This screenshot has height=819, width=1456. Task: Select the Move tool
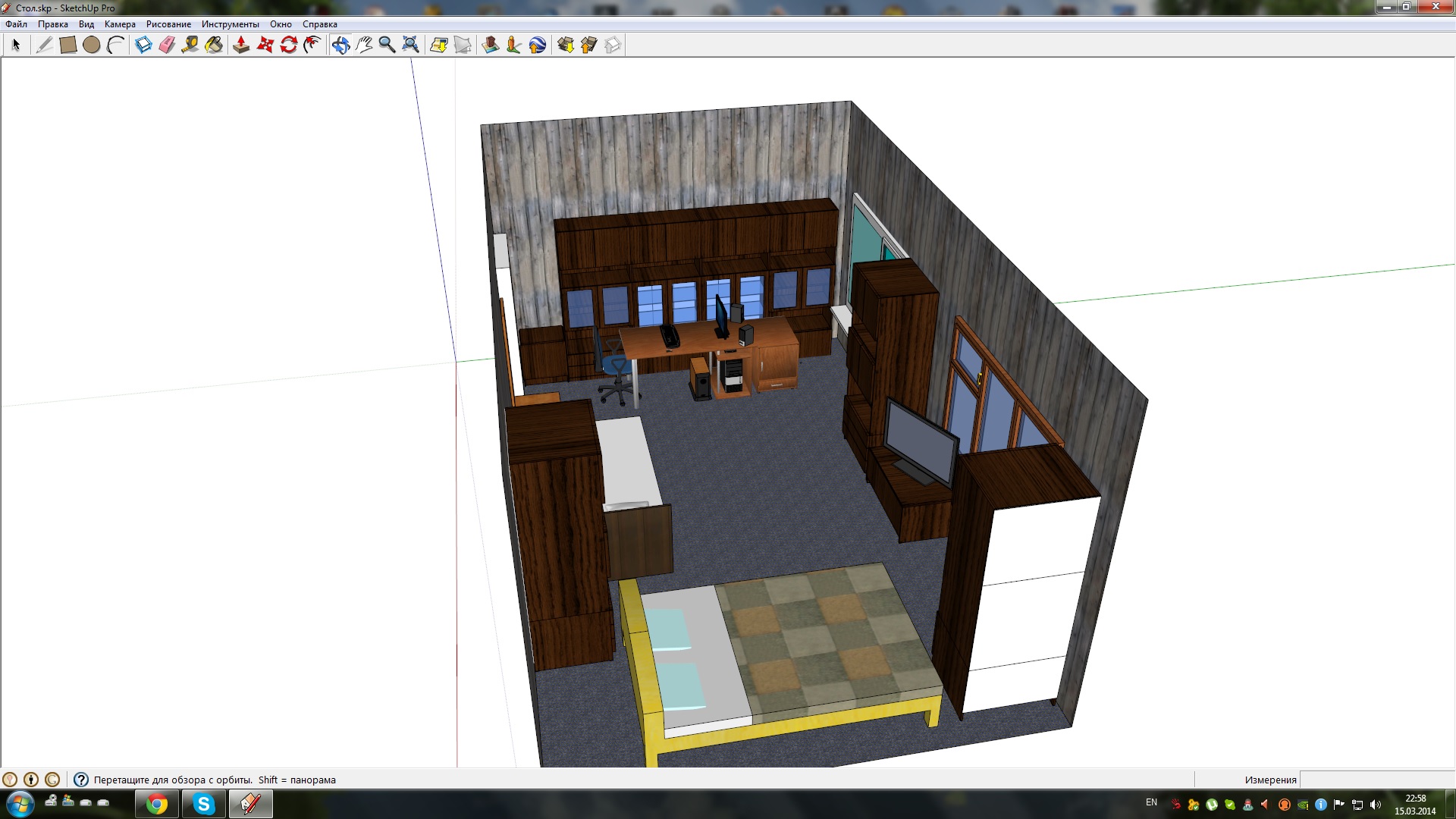point(265,45)
